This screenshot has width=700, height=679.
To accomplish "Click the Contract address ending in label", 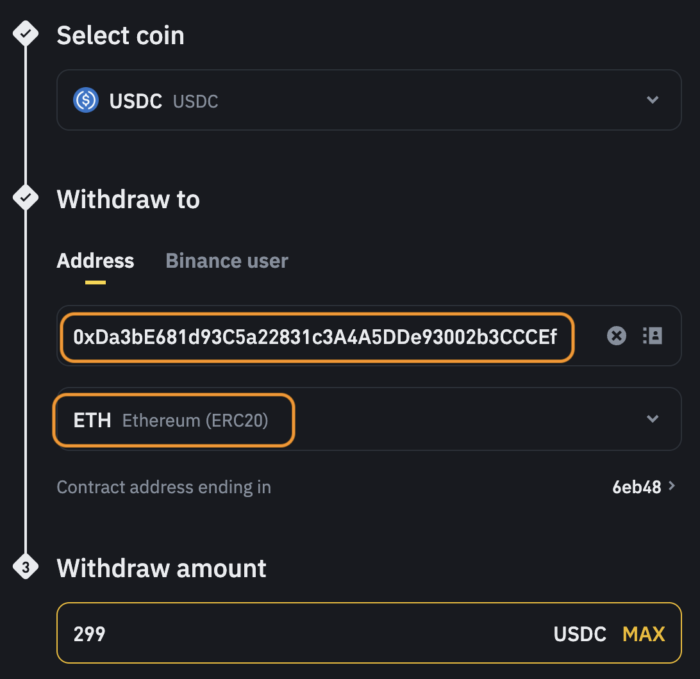I will (164, 487).
